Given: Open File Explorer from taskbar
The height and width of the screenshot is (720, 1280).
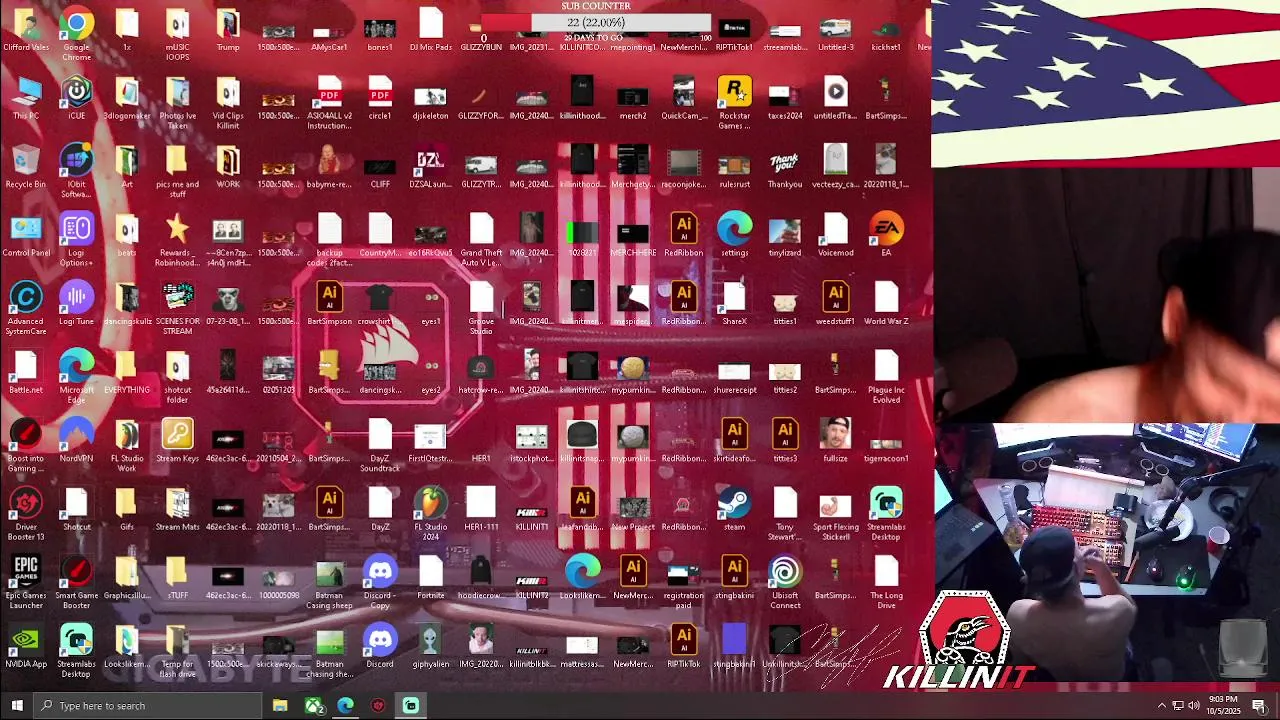Looking at the screenshot, I should pos(280,706).
